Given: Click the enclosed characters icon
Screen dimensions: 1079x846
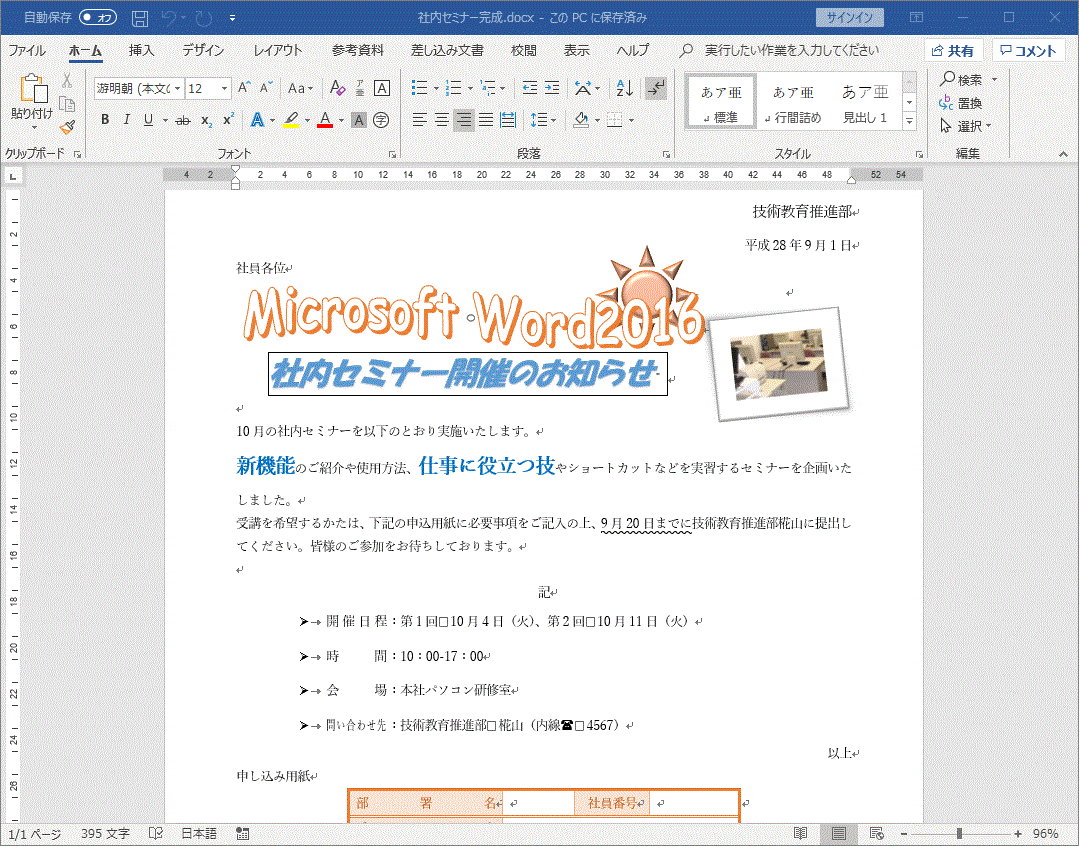Looking at the screenshot, I should [x=381, y=120].
